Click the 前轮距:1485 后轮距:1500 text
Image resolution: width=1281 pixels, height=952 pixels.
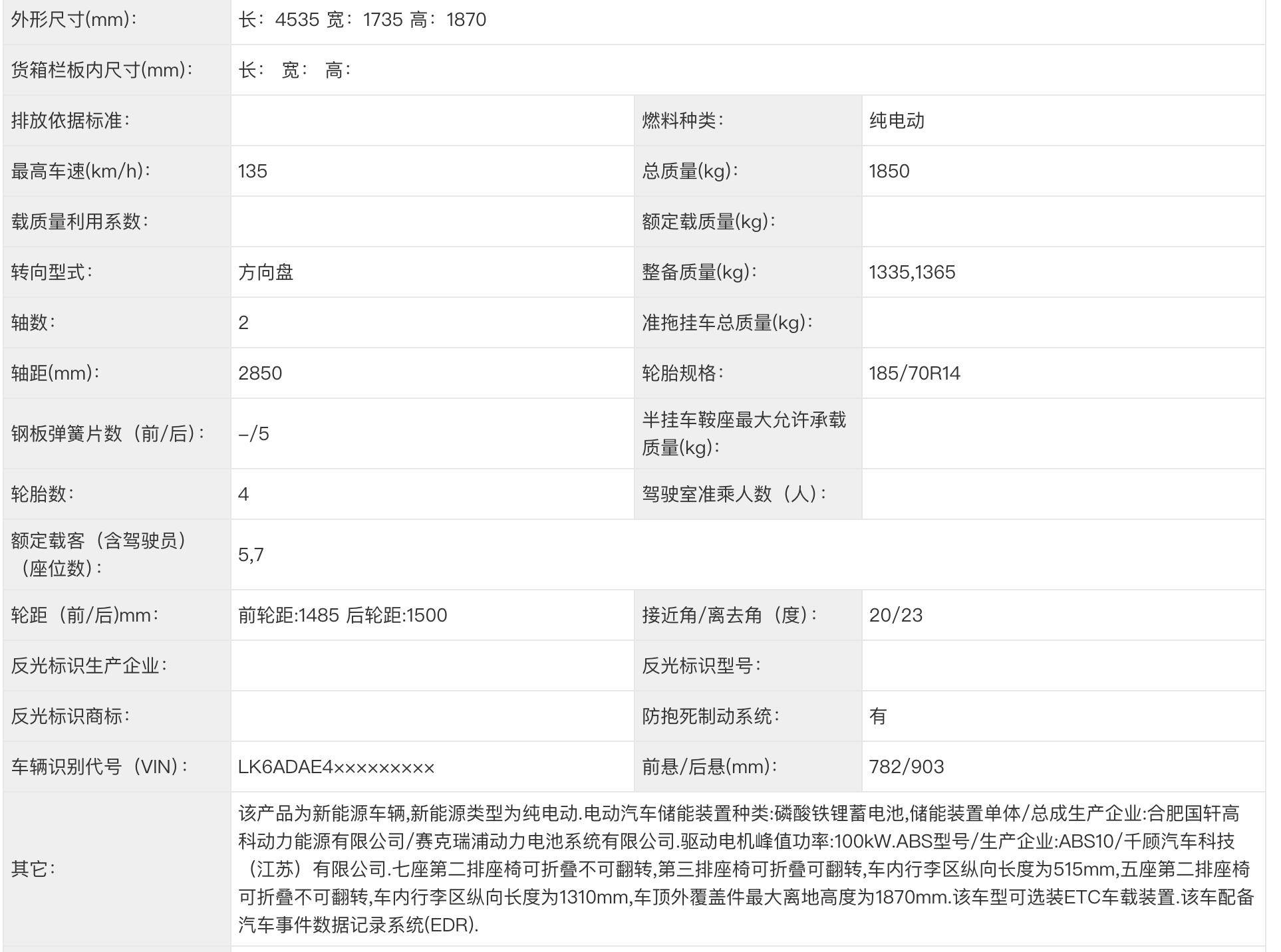tap(343, 616)
